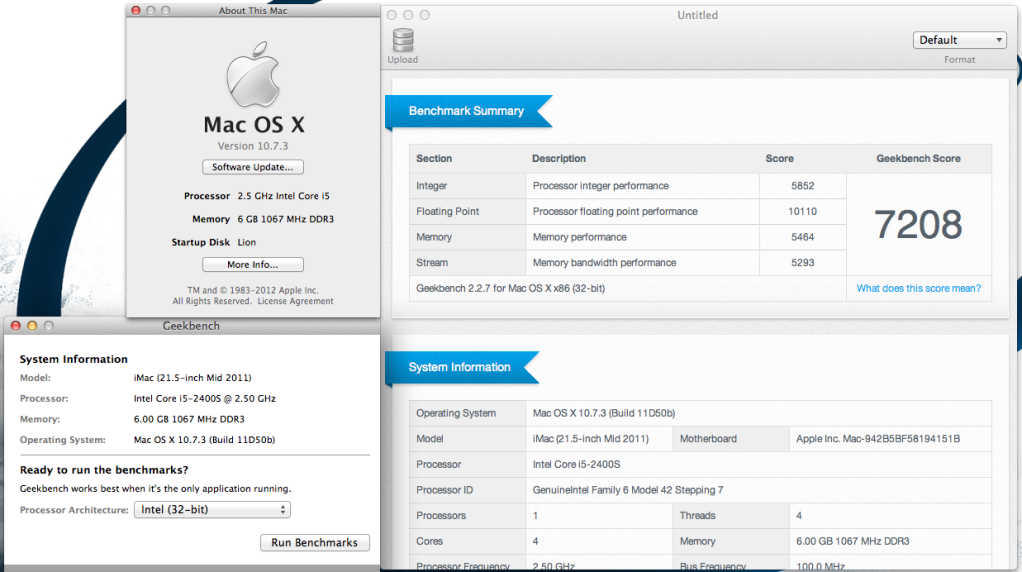Click Processor value Intel Core i5-2400S in results
The width and height of the screenshot is (1022, 572).
pos(576,465)
